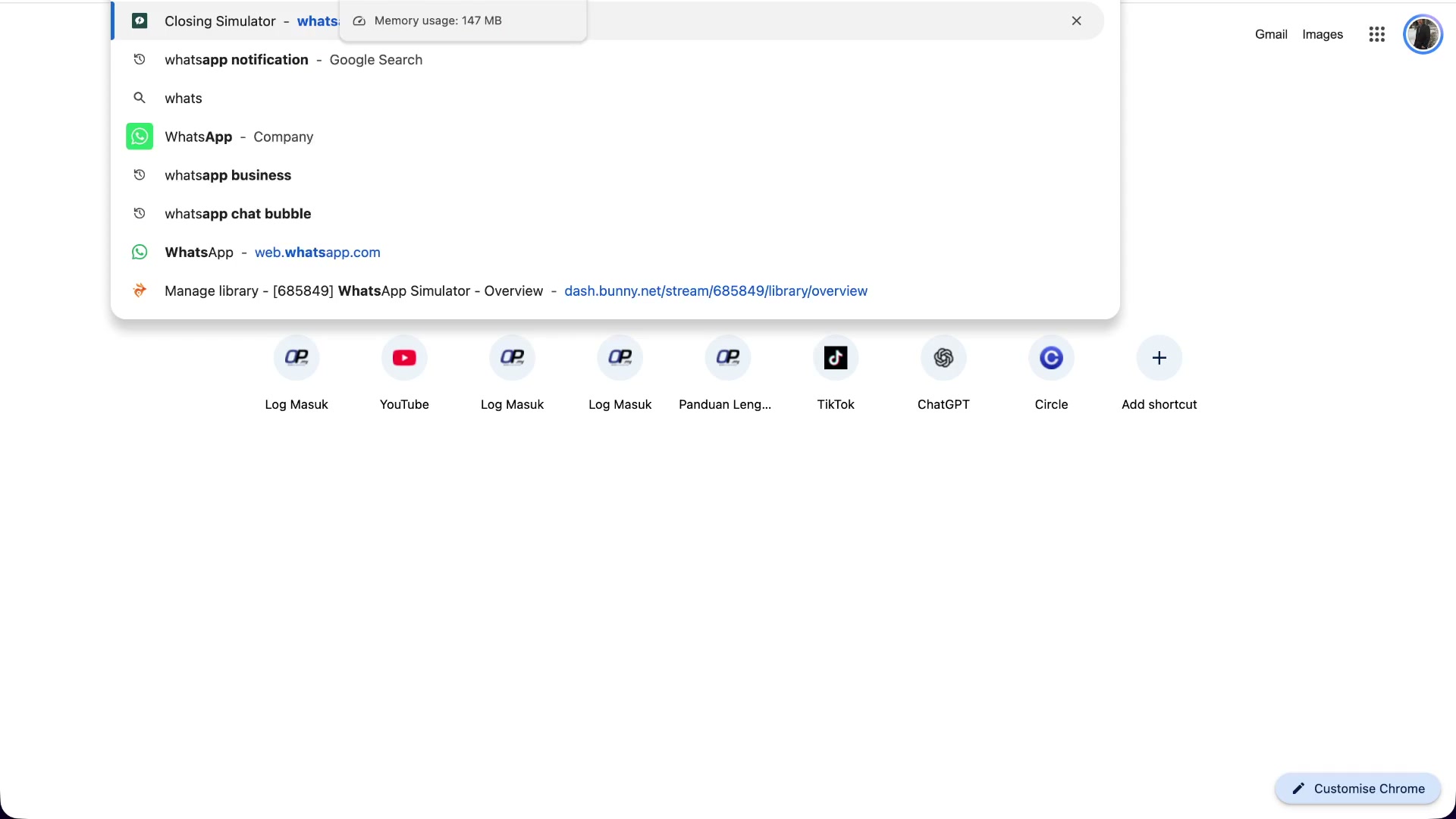Click history icon beside whatsapp business
The width and height of the screenshot is (1456, 819).
[x=140, y=175]
